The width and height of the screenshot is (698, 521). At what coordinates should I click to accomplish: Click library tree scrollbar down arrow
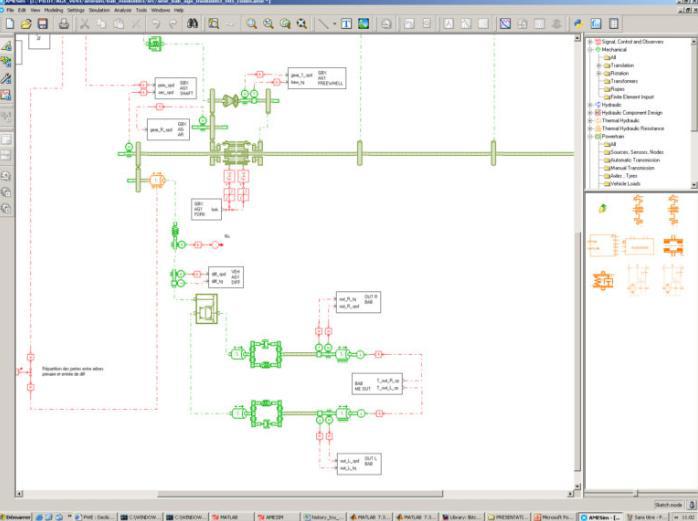pos(694,185)
